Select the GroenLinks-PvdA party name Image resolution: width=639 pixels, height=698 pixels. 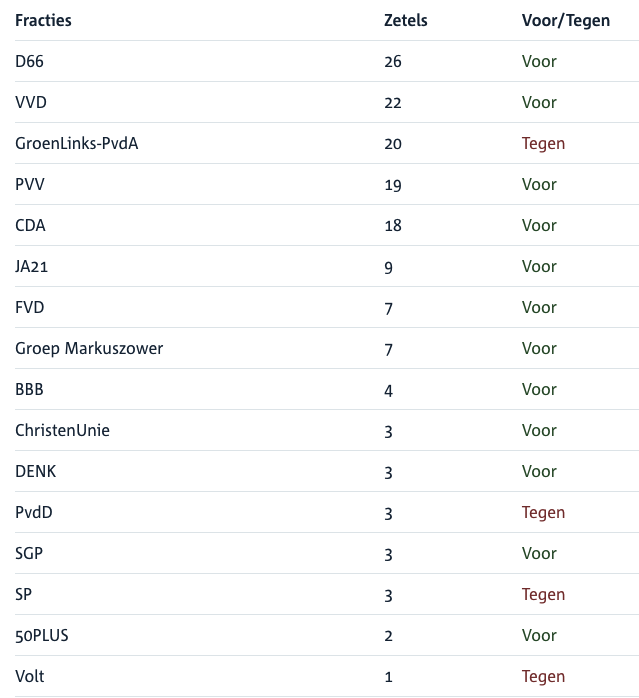click(x=76, y=143)
